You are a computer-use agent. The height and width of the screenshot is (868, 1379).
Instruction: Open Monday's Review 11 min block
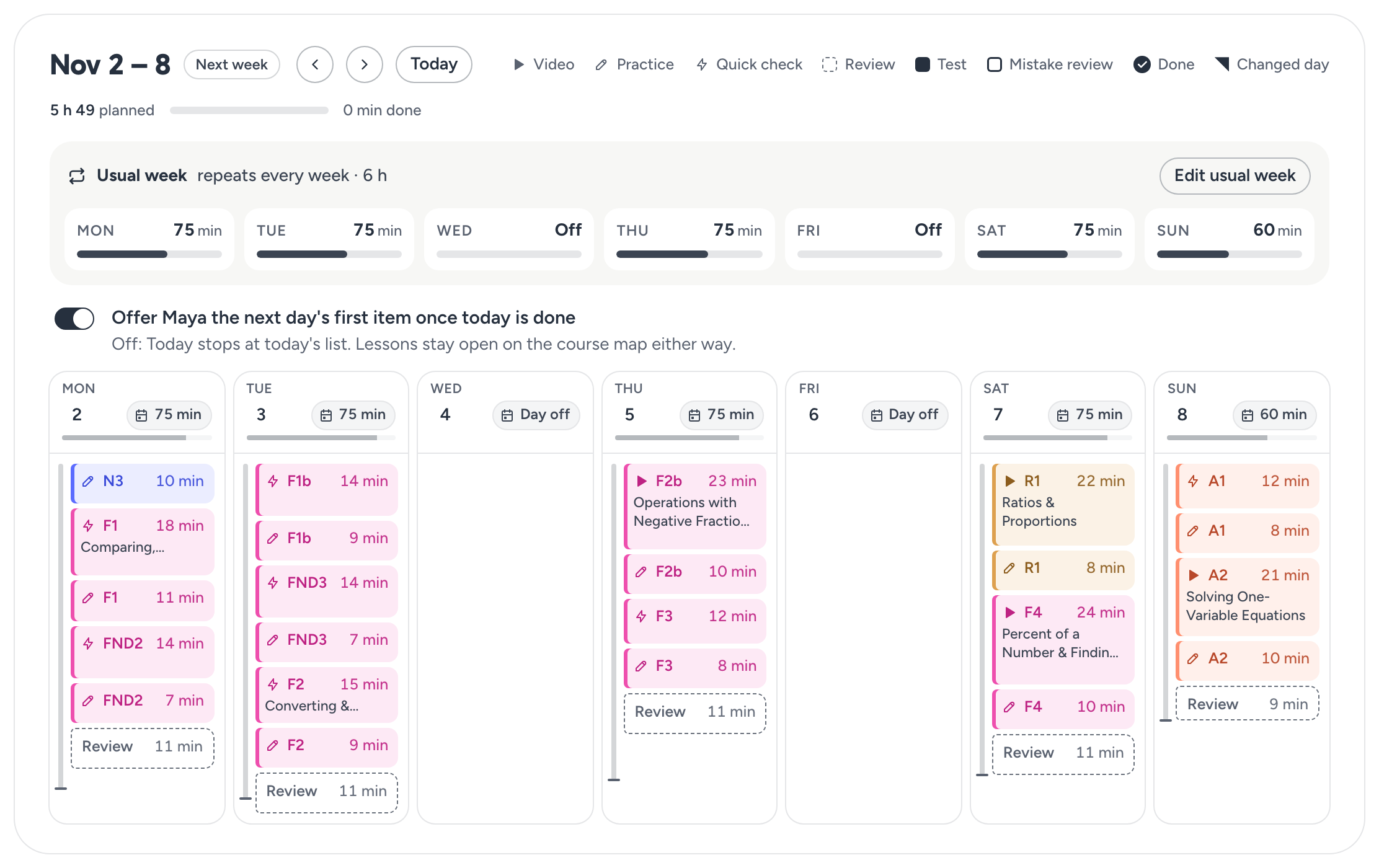coord(143,748)
